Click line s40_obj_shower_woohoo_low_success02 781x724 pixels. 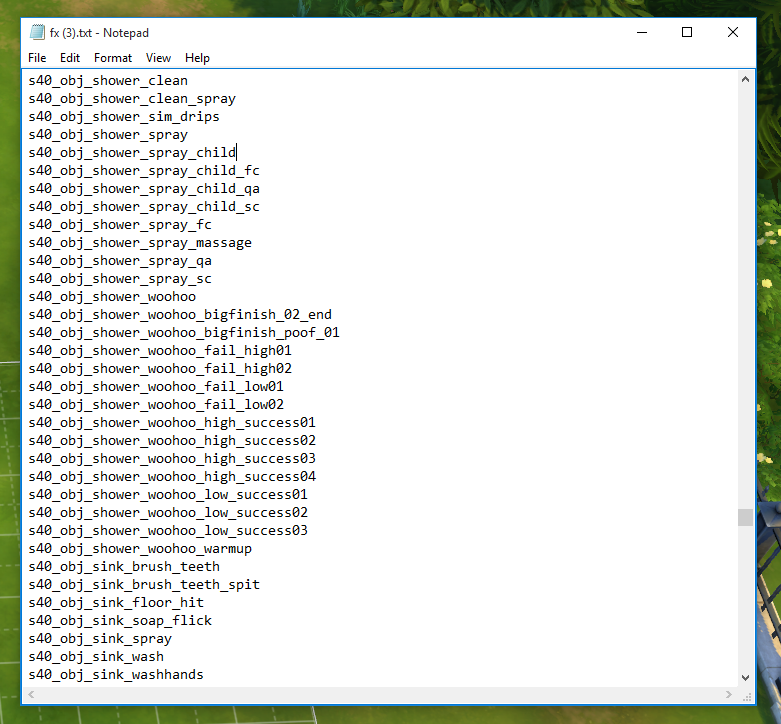[168, 512]
